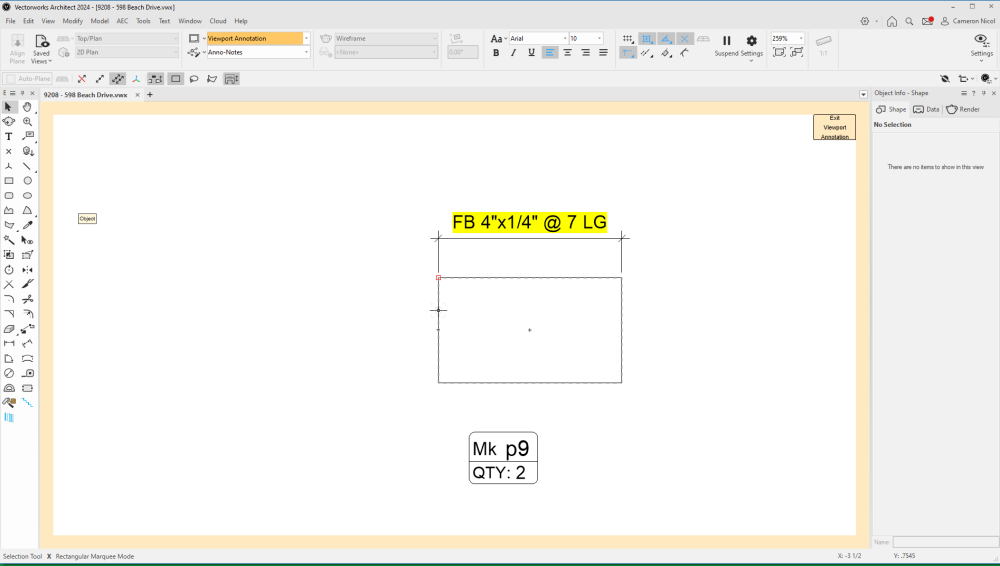Pick the Rectangle drawing tool
Image resolution: width=1000 pixels, height=566 pixels.
pyautogui.click(x=9, y=181)
